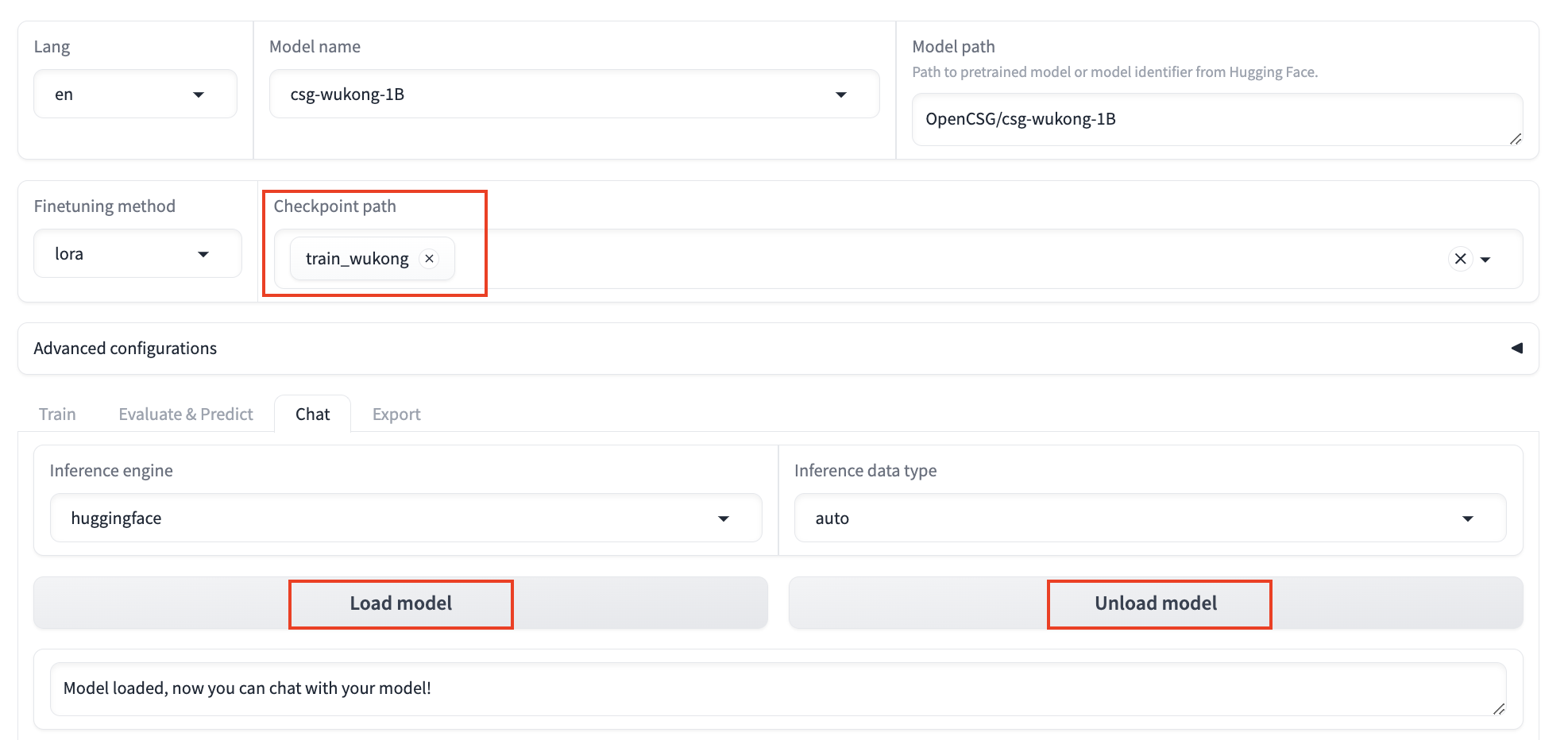Open the Finetuning method dropdown

pos(137,254)
